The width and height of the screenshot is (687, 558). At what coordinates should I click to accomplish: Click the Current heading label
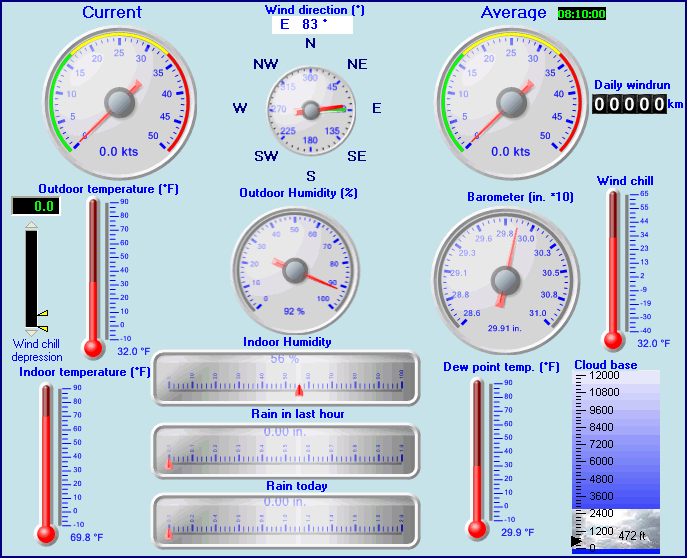[112, 12]
